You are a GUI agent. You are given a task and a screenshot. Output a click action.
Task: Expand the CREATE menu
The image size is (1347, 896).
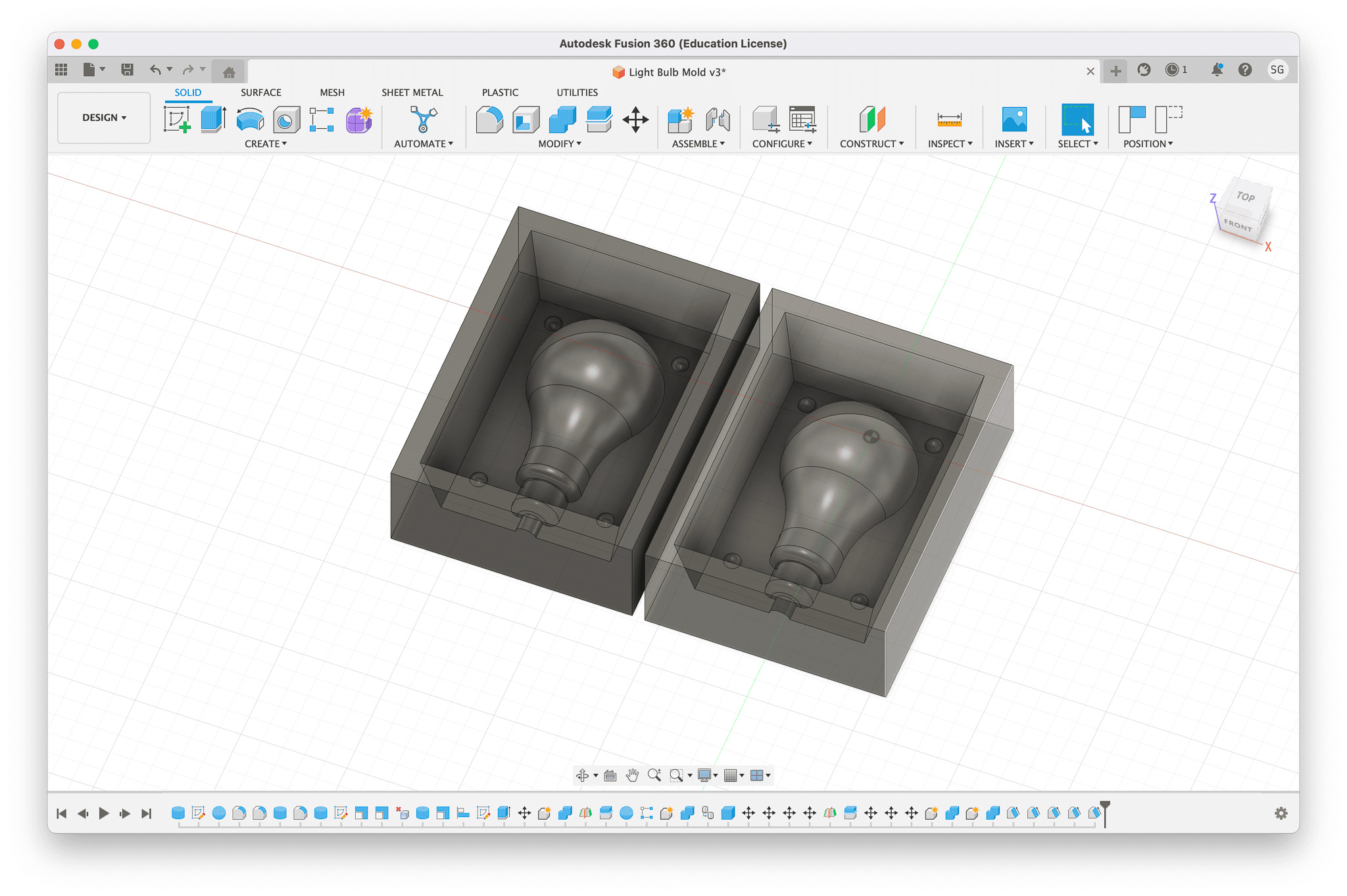[x=266, y=144]
